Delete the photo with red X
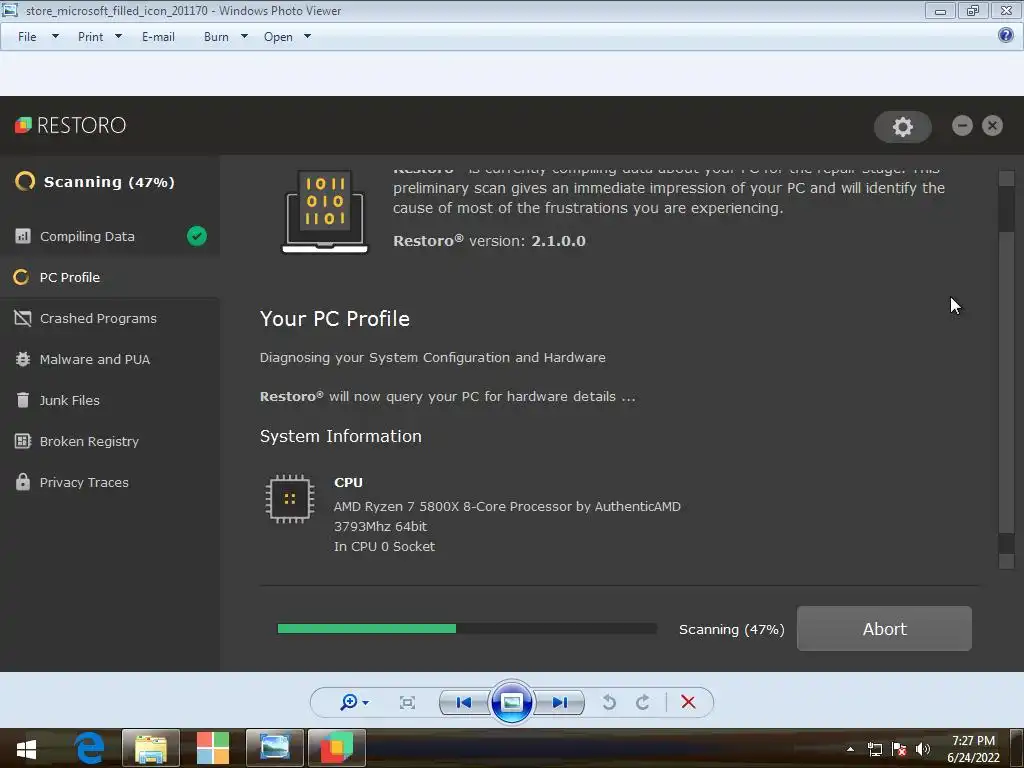Screen dimensions: 1024x768 point(688,702)
